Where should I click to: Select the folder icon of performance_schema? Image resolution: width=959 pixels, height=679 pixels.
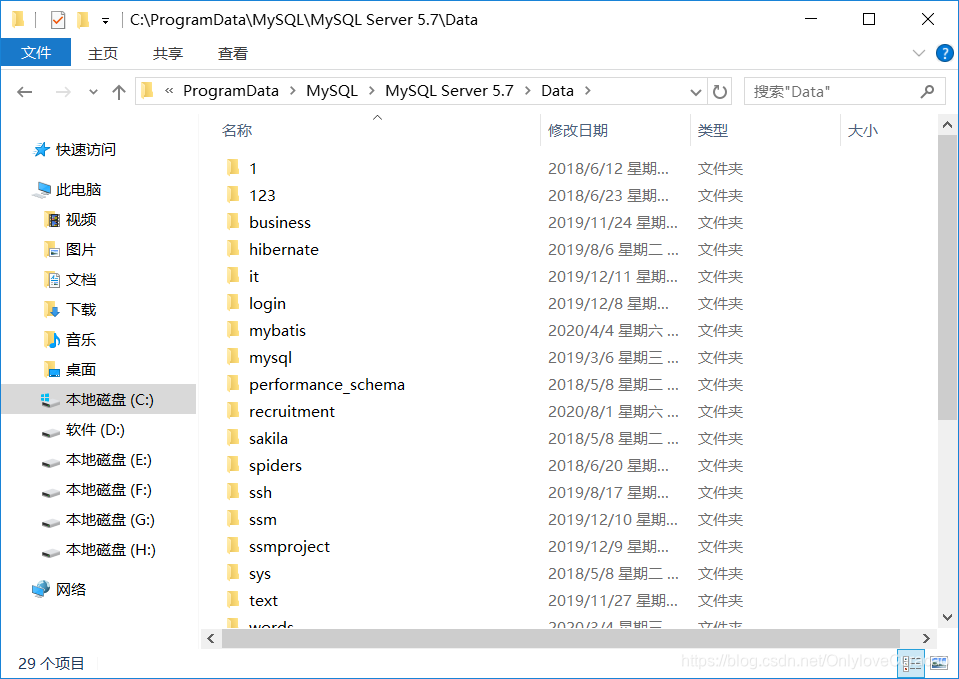pos(233,383)
